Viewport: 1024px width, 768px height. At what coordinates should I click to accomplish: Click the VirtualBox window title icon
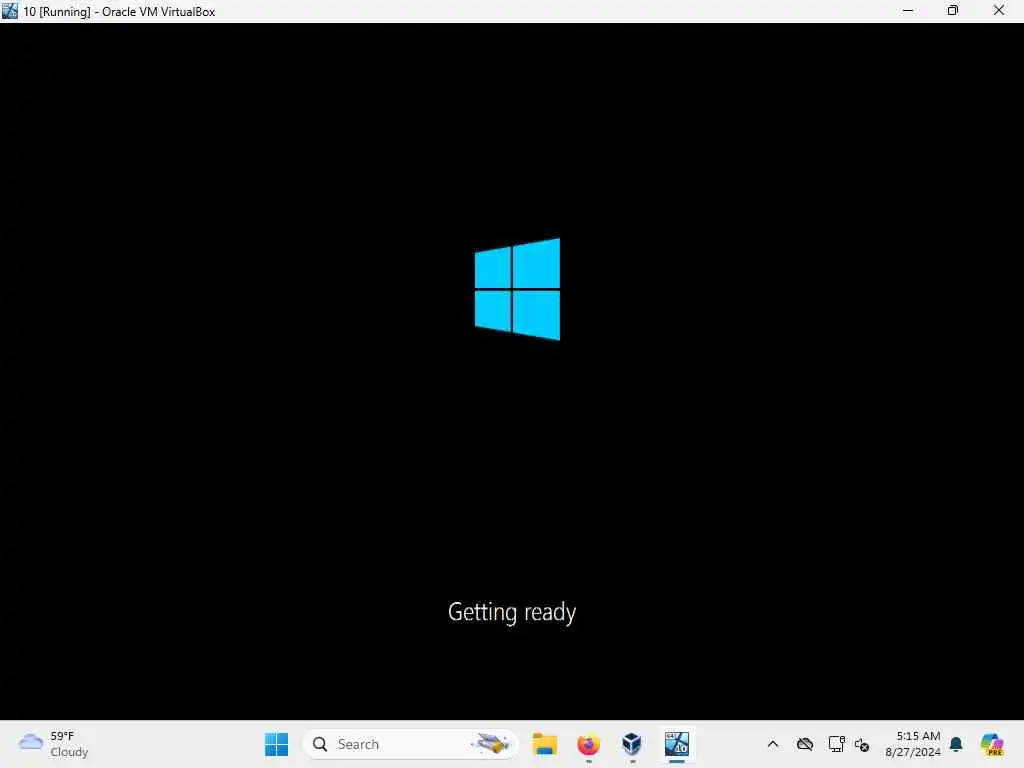point(10,11)
